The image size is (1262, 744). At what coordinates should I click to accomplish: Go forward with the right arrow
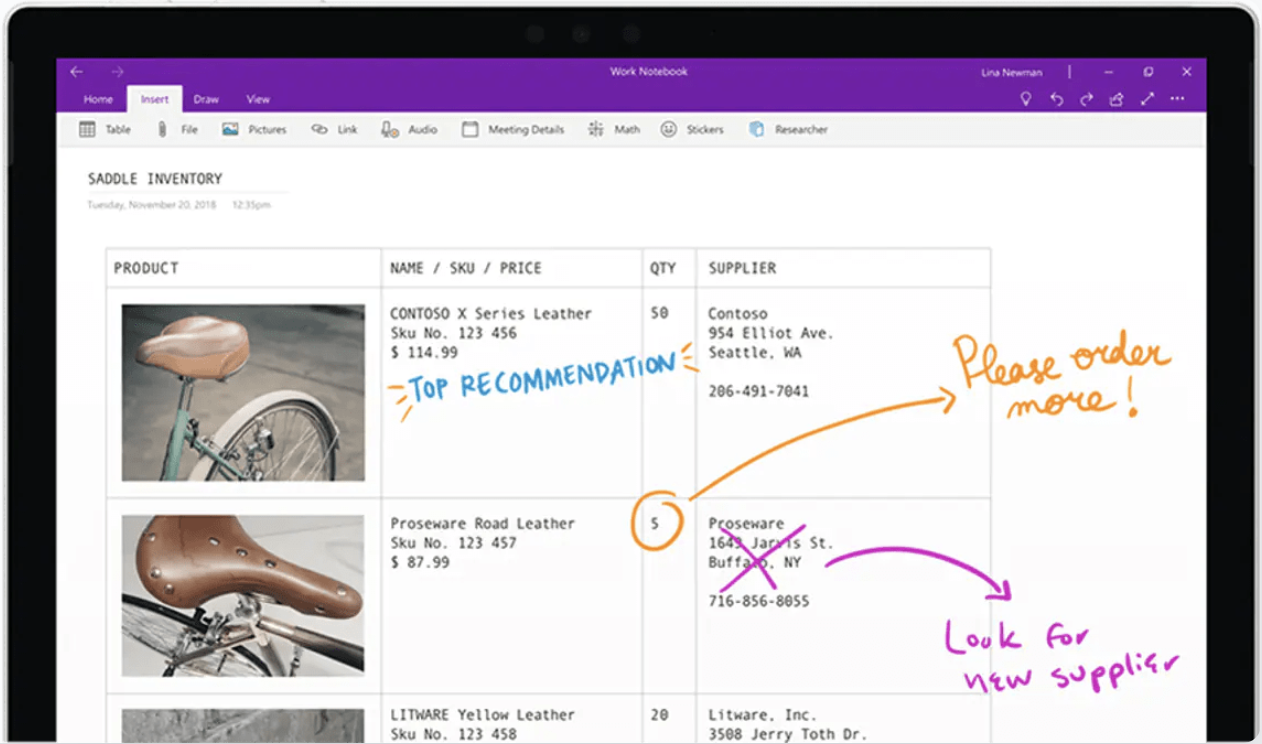tap(117, 72)
